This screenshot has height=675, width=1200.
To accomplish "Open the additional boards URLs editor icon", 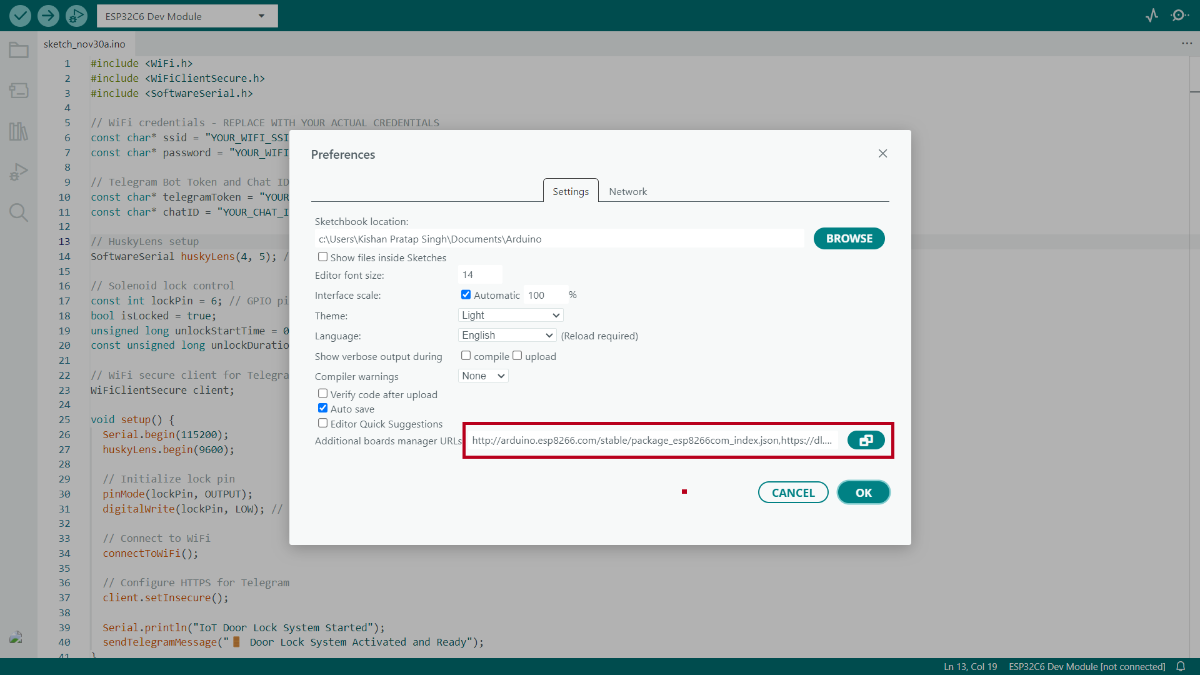I will point(865,440).
